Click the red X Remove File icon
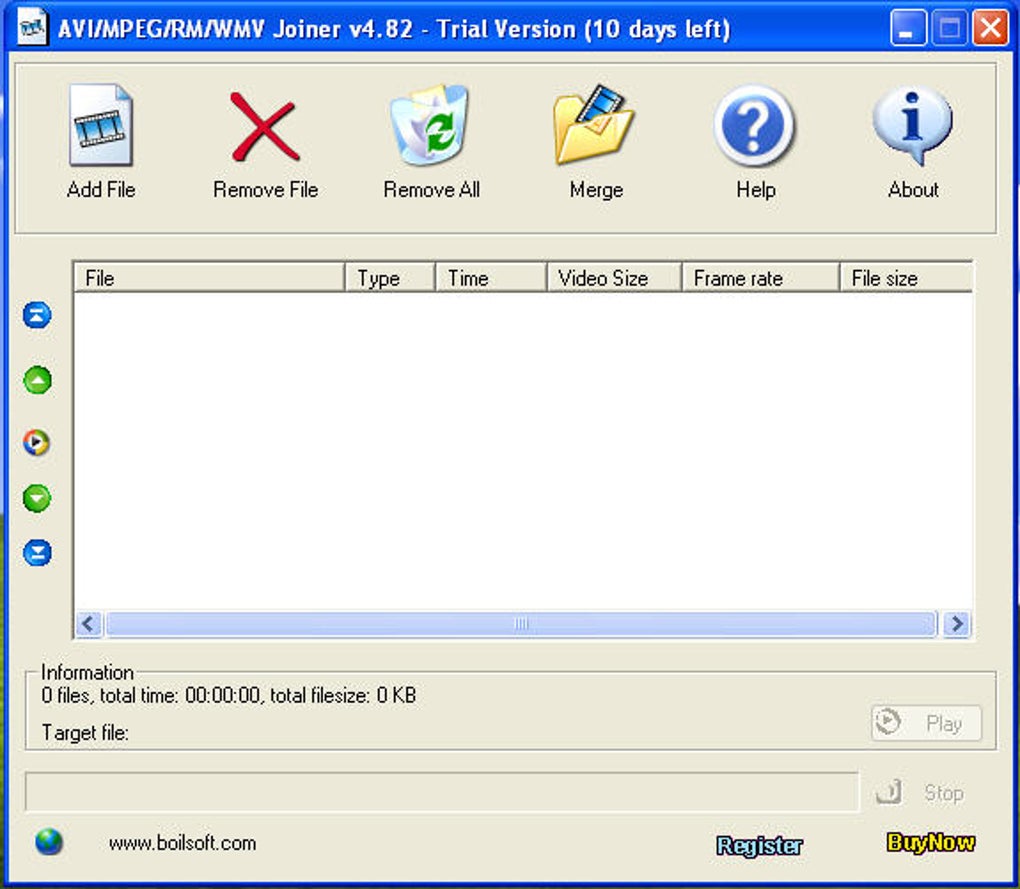The image size is (1020, 889). point(265,126)
